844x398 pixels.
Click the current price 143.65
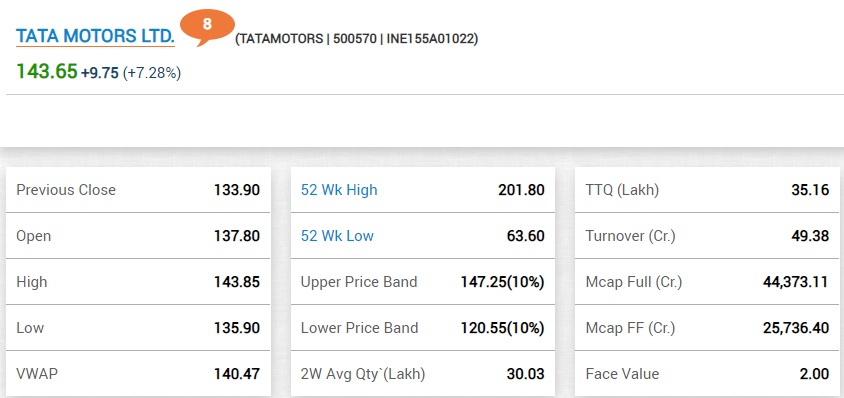pos(47,71)
